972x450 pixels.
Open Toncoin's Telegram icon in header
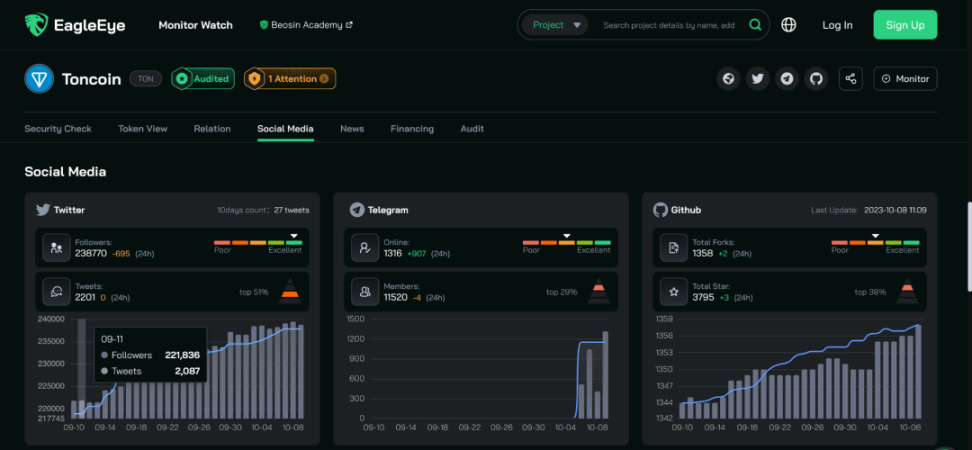pyautogui.click(x=787, y=79)
